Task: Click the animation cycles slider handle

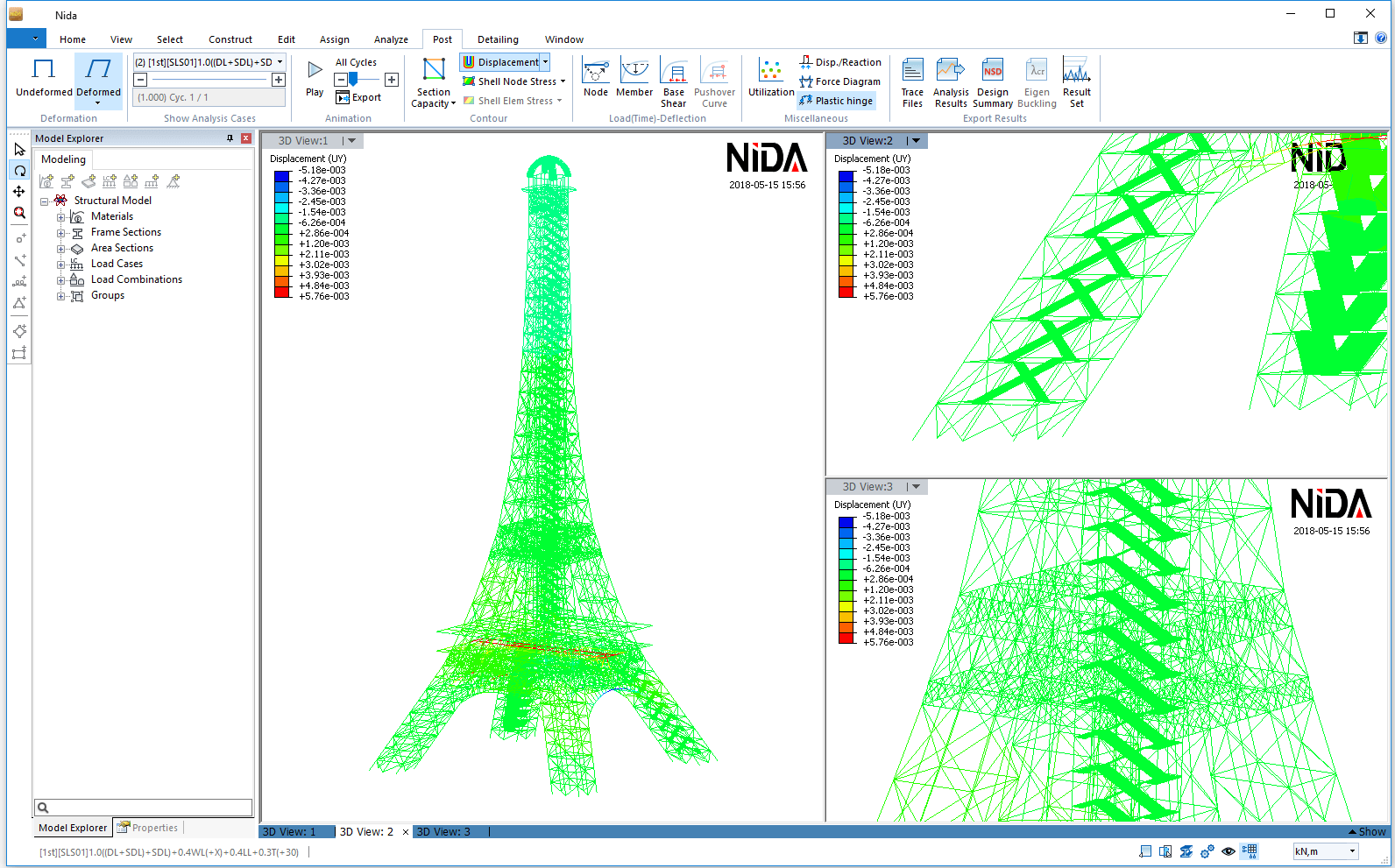Action: click(352, 80)
